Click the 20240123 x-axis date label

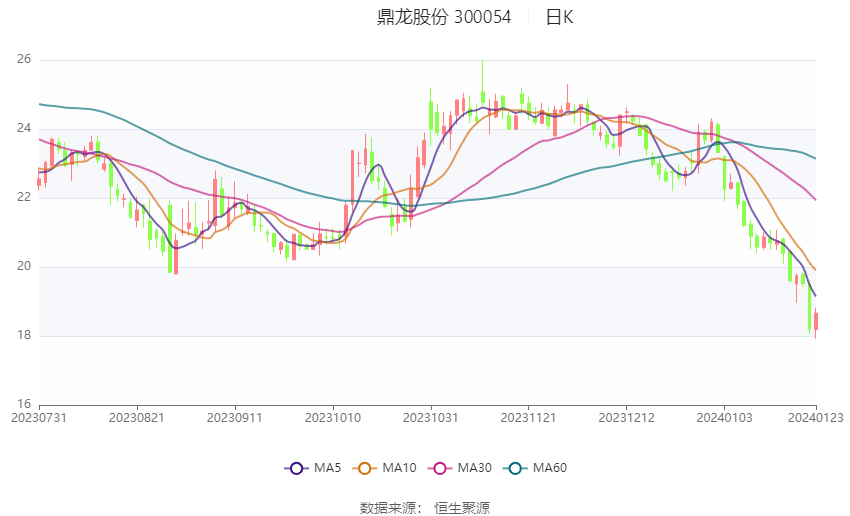pyautogui.click(x=816, y=418)
